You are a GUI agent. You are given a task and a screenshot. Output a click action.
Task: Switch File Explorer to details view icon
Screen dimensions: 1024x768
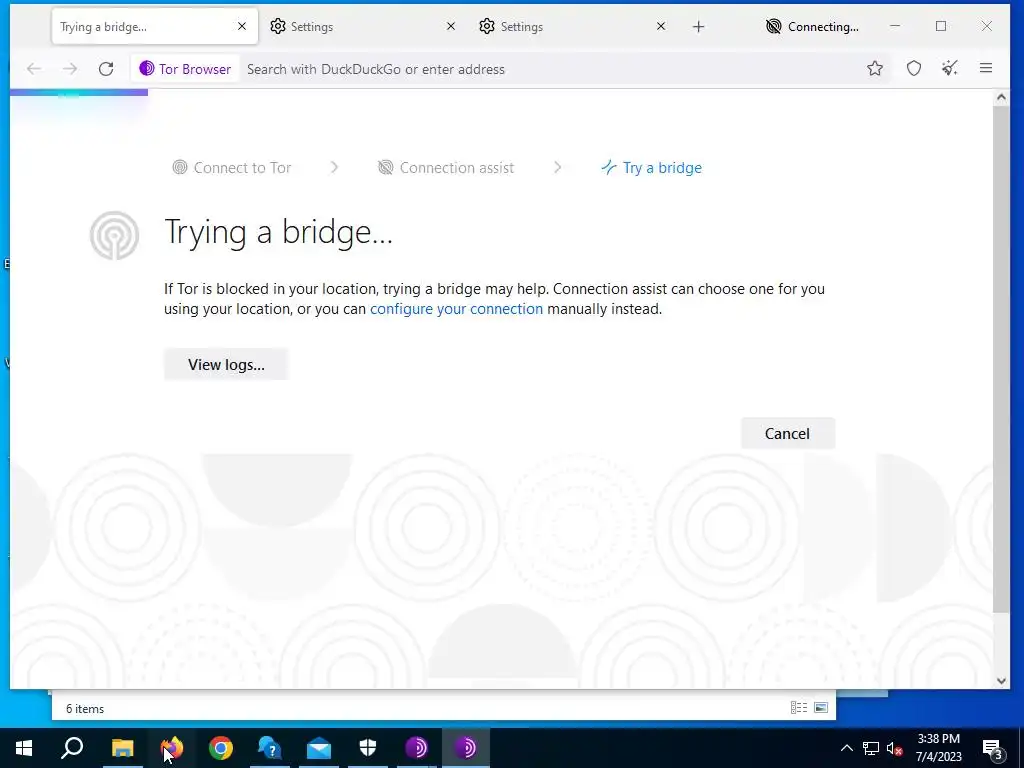pos(799,707)
